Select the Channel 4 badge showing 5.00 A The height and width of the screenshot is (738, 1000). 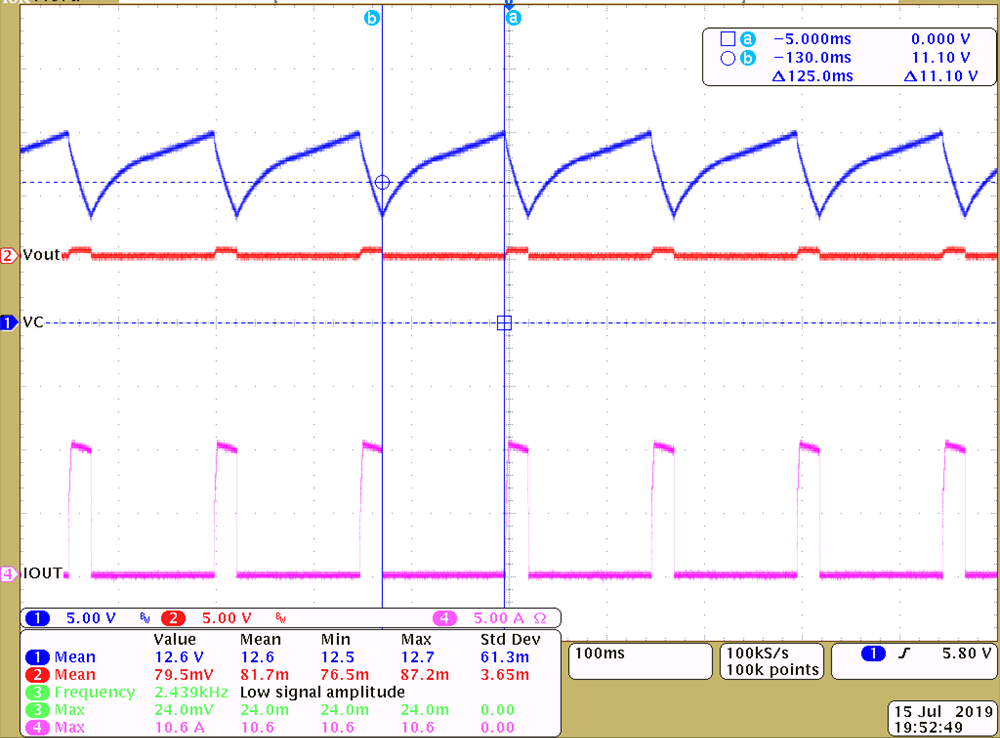[x=446, y=618]
